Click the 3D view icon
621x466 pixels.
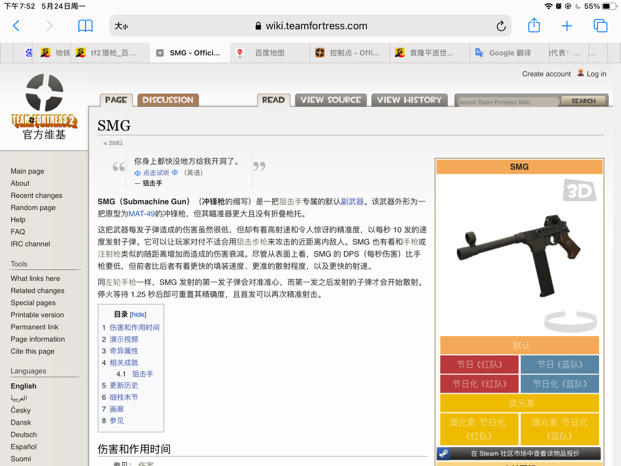pyautogui.click(x=579, y=190)
